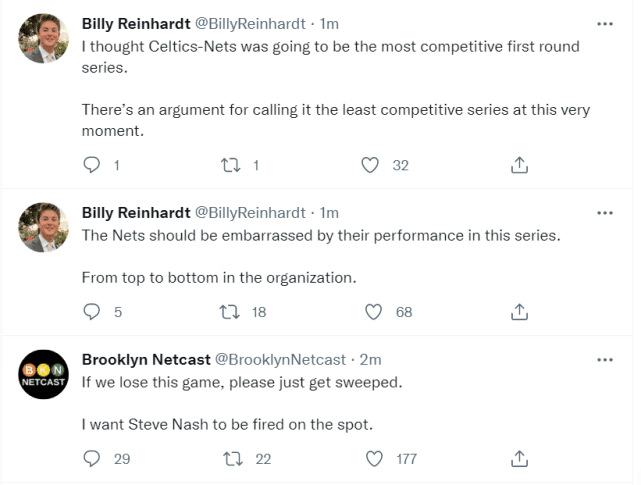Viewport: 641px width, 485px height.
Task: Share the Celtics-Nets competitive series tweet
Action: click(520, 166)
